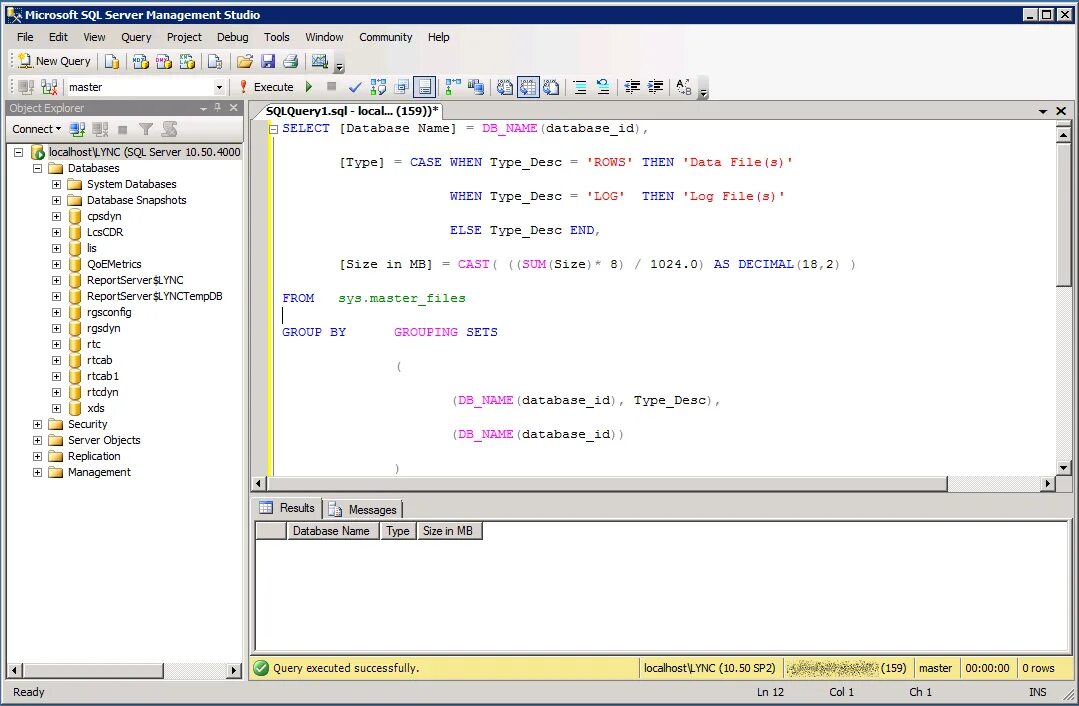The width and height of the screenshot is (1079, 706).
Task: Open a SQL Server Compact query
Action: pos(215,61)
